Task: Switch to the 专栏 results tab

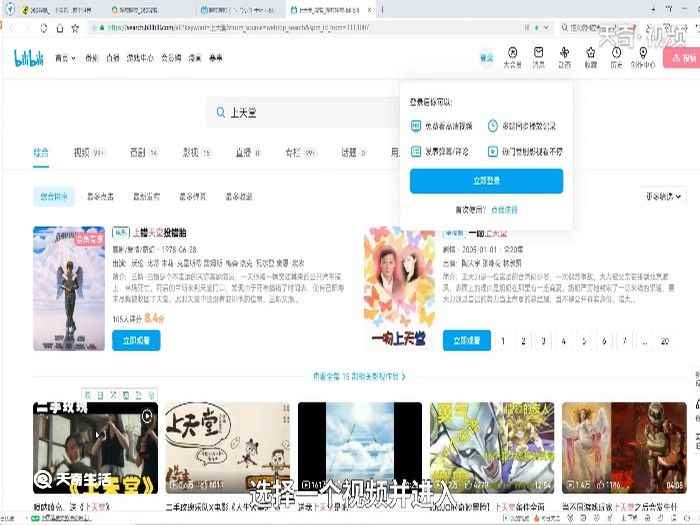Action: pyautogui.click(x=300, y=153)
